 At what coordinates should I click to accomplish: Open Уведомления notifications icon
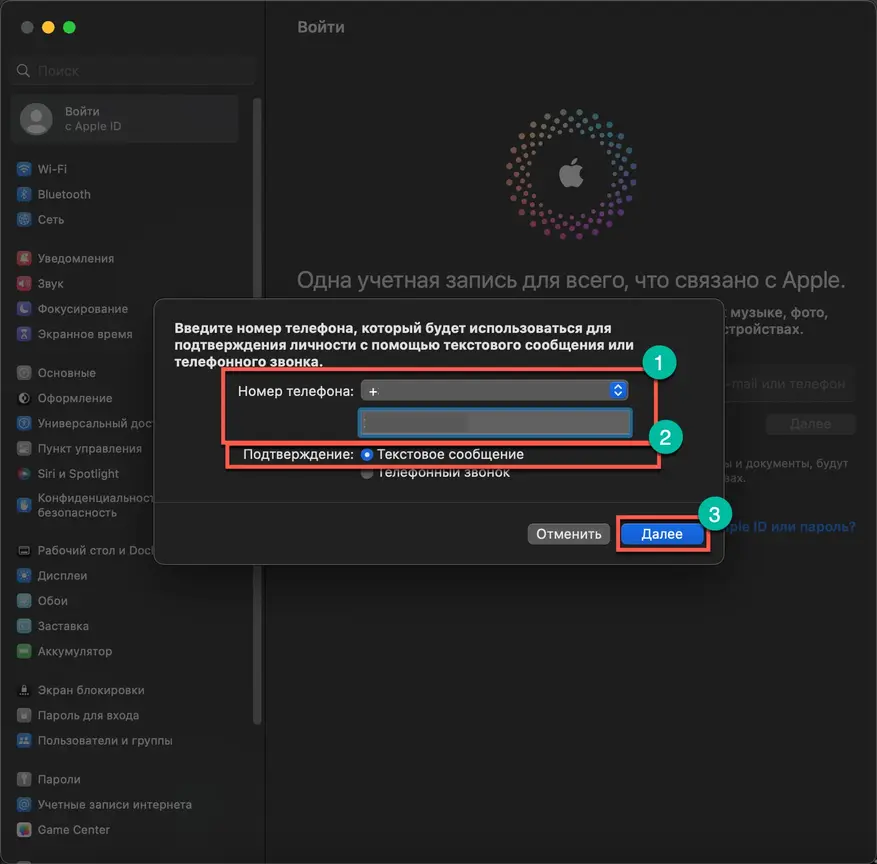click(x=24, y=258)
